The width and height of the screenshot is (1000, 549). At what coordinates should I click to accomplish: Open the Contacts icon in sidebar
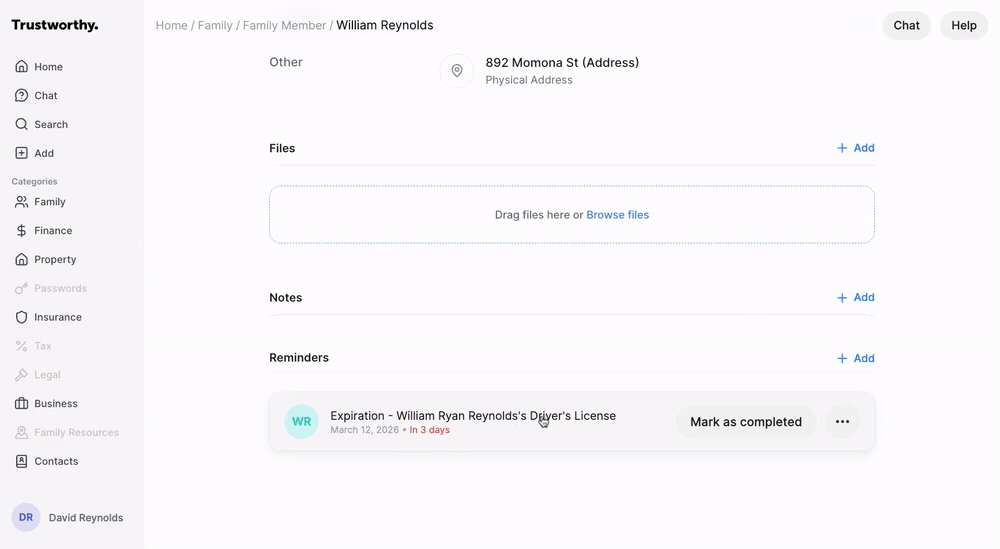[x=21, y=462]
